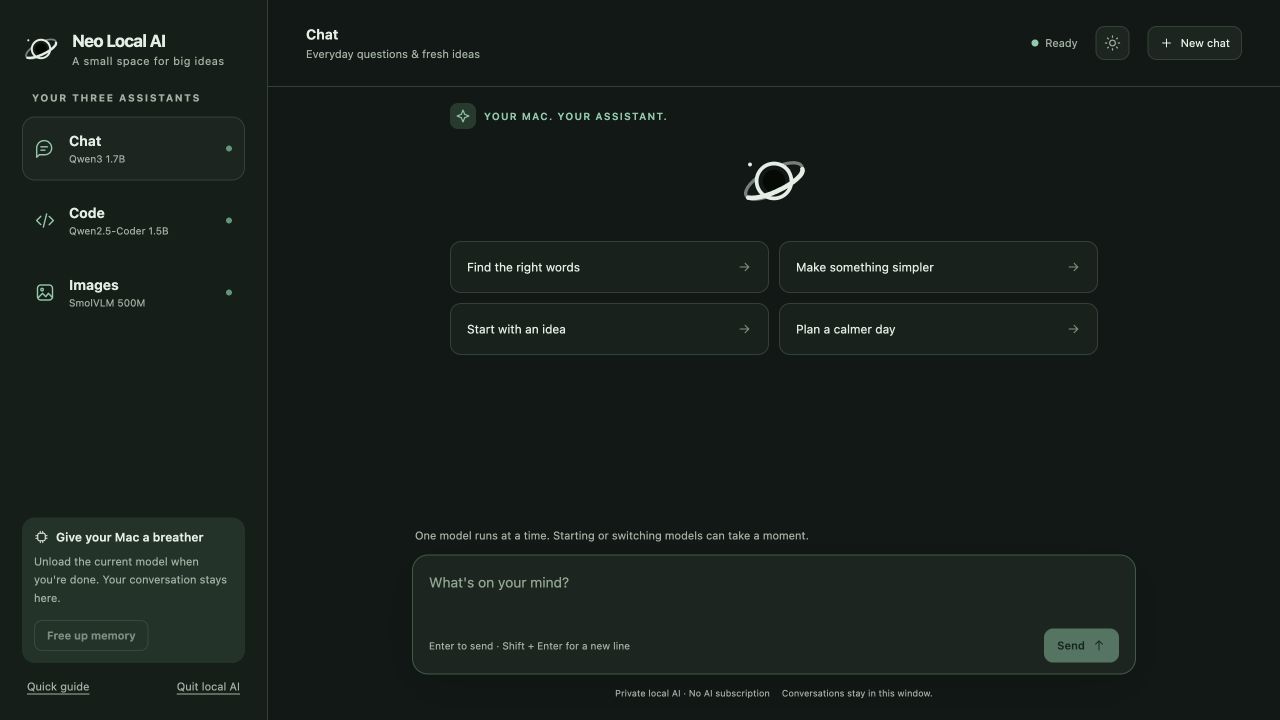Start a New chat
1280x720 pixels.
coord(1194,43)
